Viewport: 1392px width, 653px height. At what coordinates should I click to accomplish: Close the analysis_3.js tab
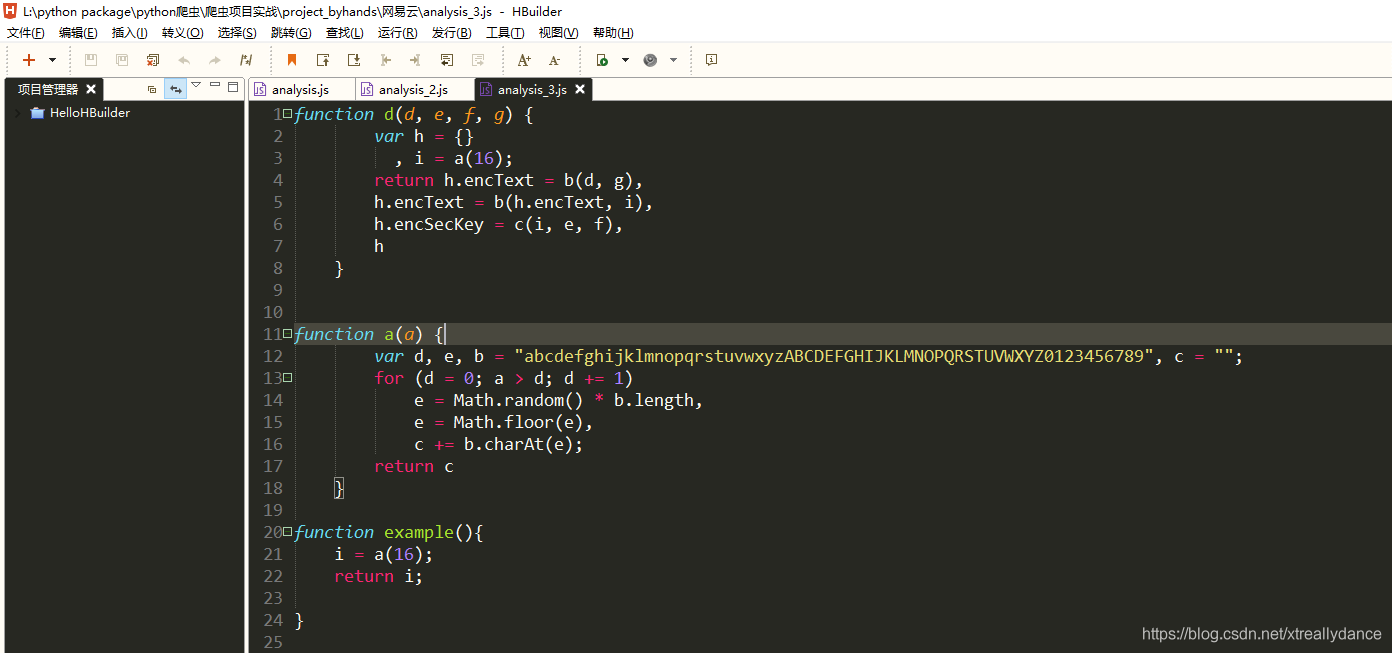tap(580, 90)
